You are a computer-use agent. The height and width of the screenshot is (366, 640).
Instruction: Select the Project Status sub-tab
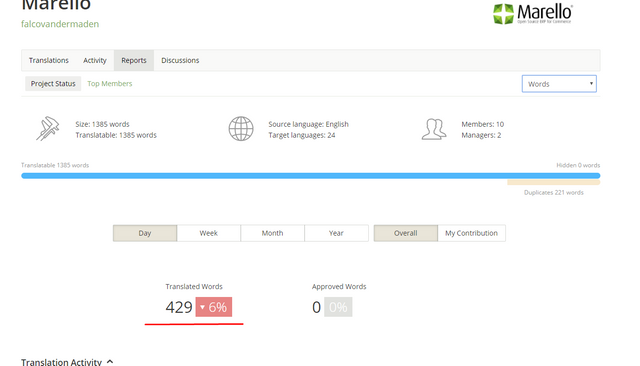point(53,84)
